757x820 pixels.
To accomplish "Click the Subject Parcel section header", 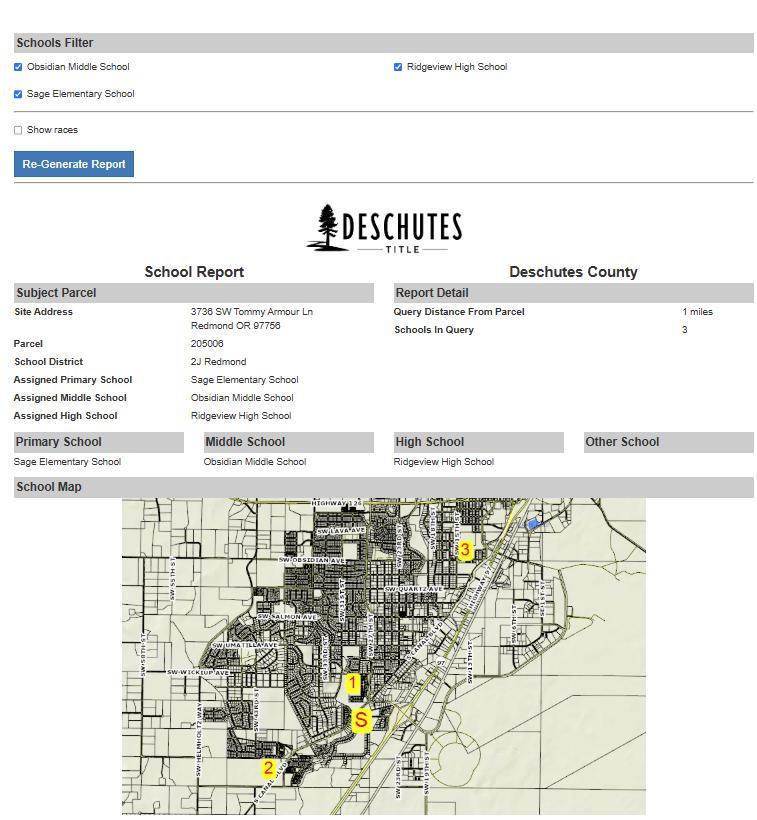I will click(194, 293).
